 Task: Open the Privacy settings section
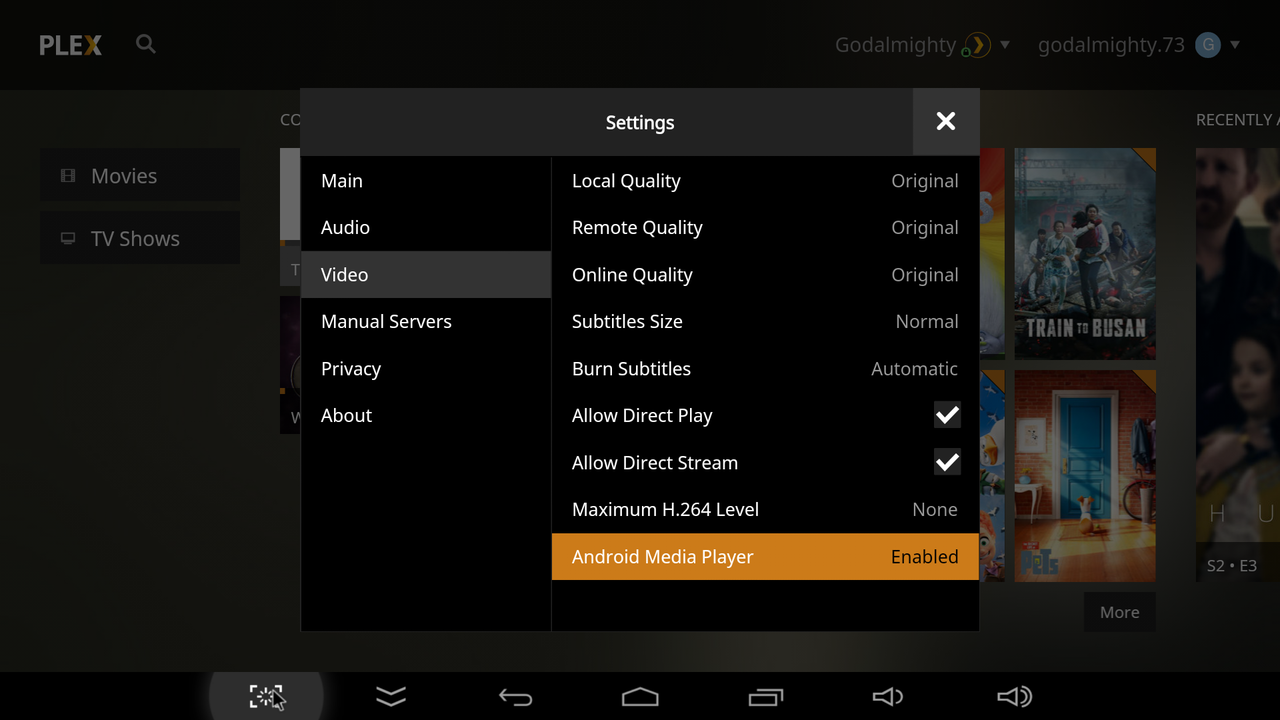(x=426, y=369)
